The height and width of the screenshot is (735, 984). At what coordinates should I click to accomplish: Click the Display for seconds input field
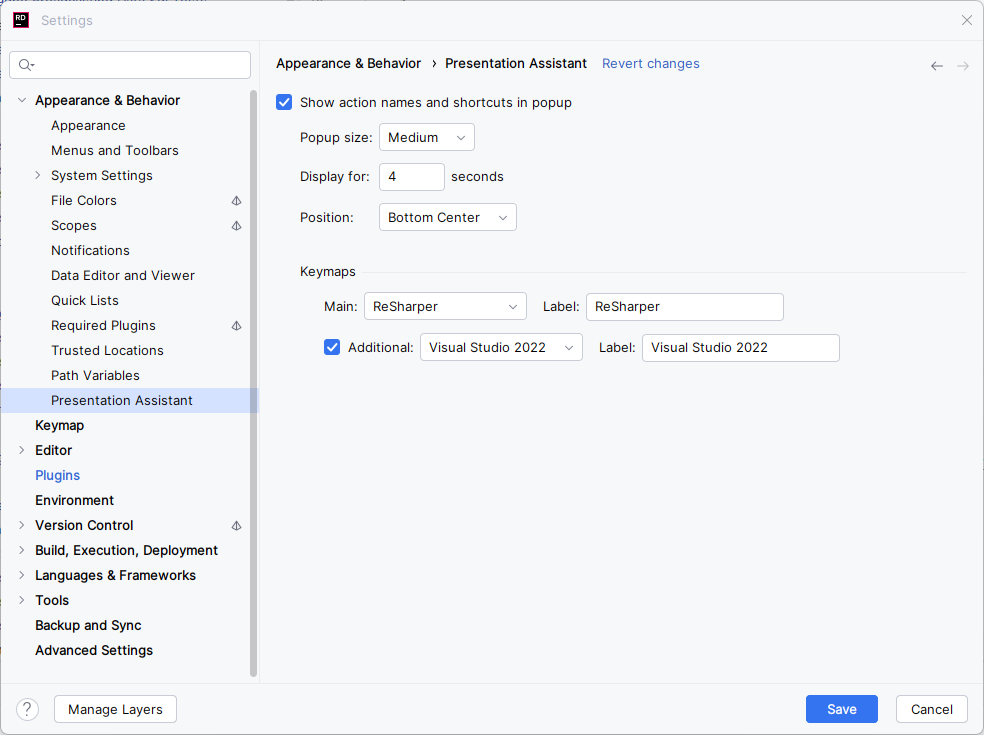pos(411,177)
